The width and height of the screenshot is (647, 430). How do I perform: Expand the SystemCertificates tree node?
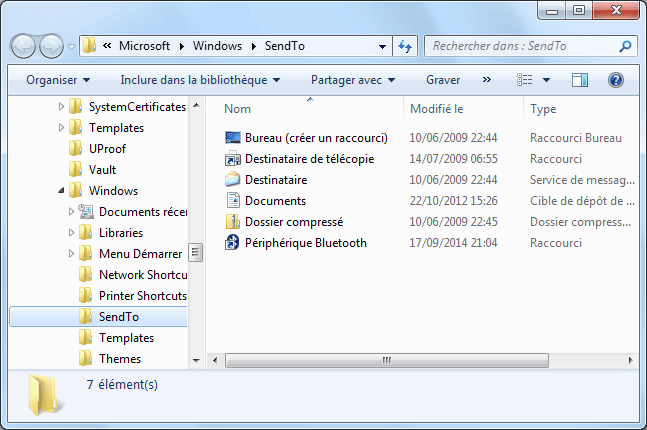click(61, 107)
